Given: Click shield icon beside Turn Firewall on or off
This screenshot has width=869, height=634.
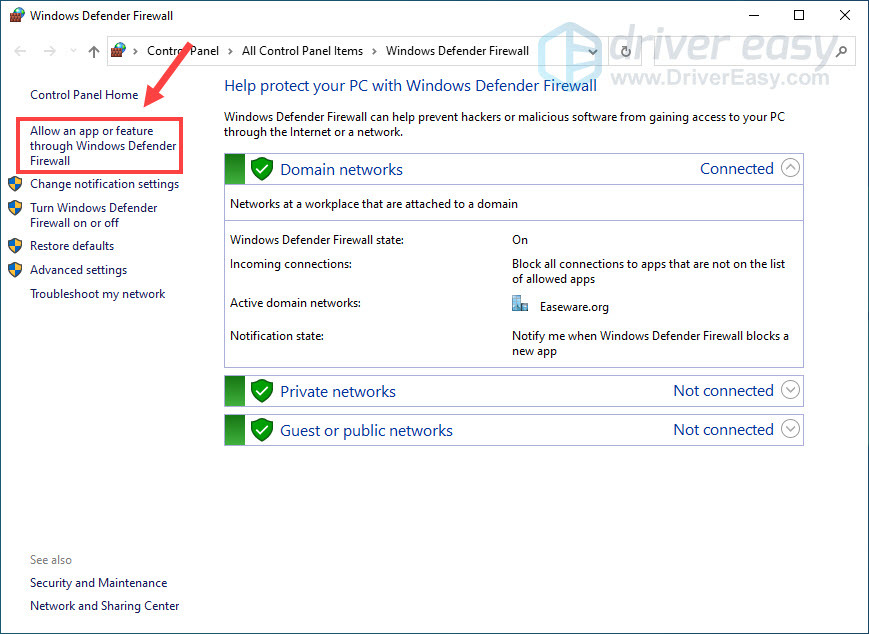Looking at the screenshot, I should (x=15, y=208).
